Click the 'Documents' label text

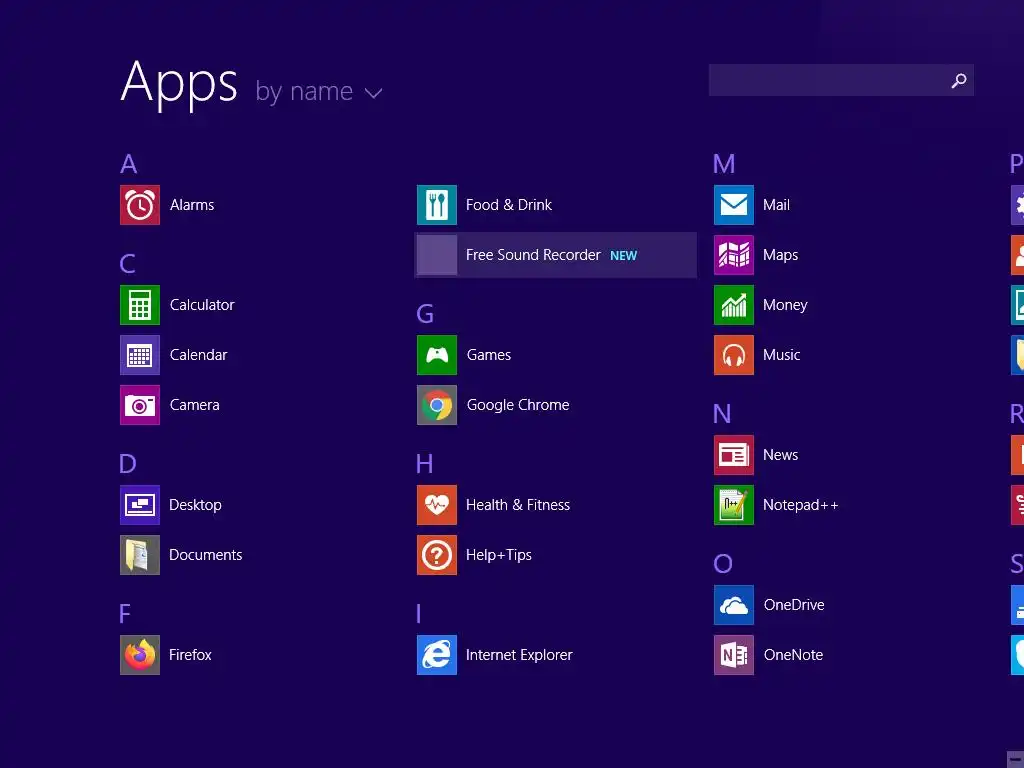tap(206, 555)
